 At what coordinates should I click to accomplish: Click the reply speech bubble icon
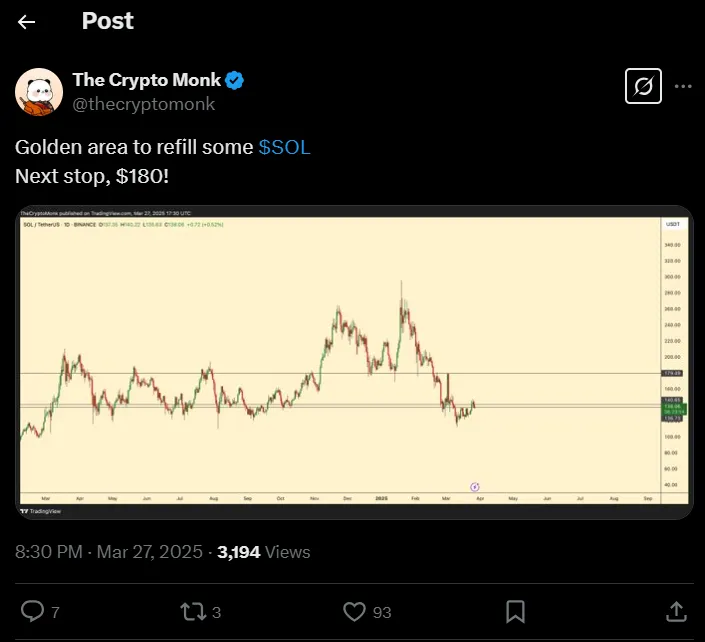[x=33, y=611]
